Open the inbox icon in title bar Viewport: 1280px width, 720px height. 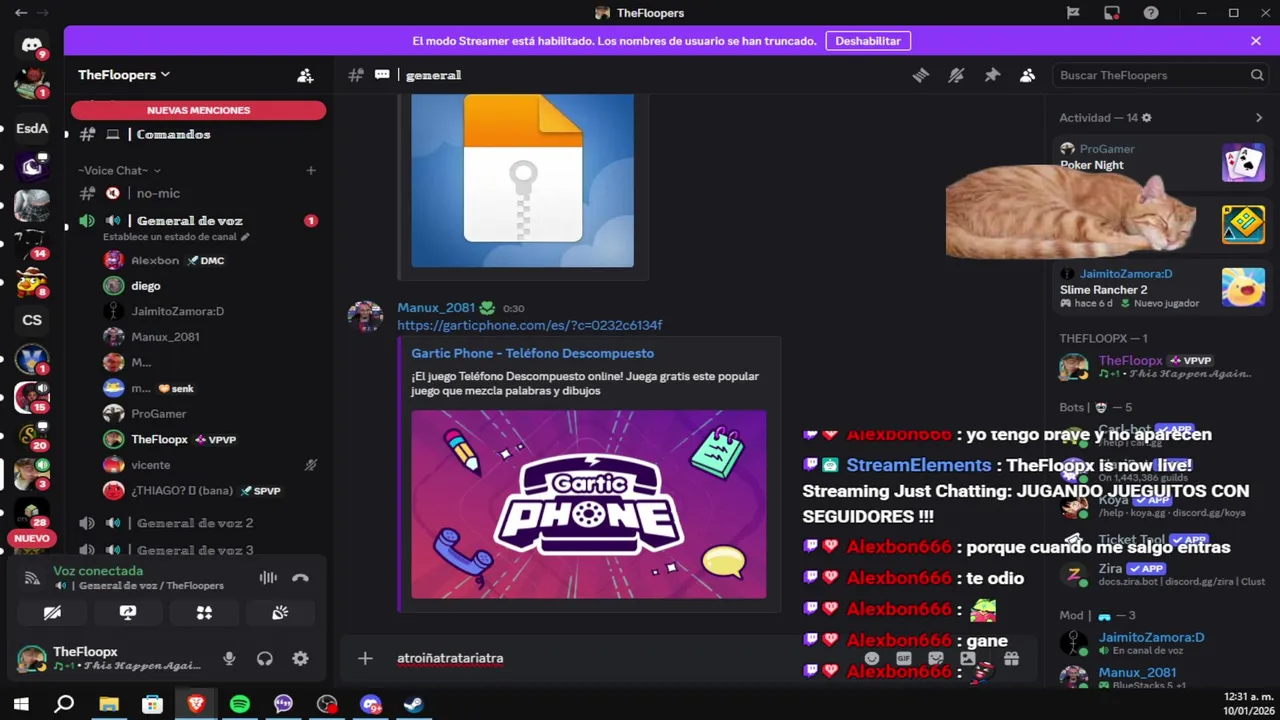[x=1112, y=13]
